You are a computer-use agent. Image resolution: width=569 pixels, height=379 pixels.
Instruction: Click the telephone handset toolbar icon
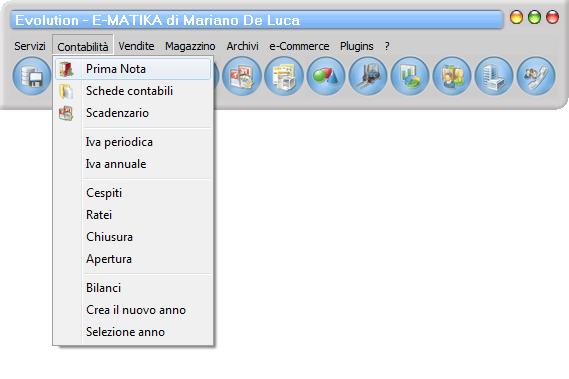[536, 76]
